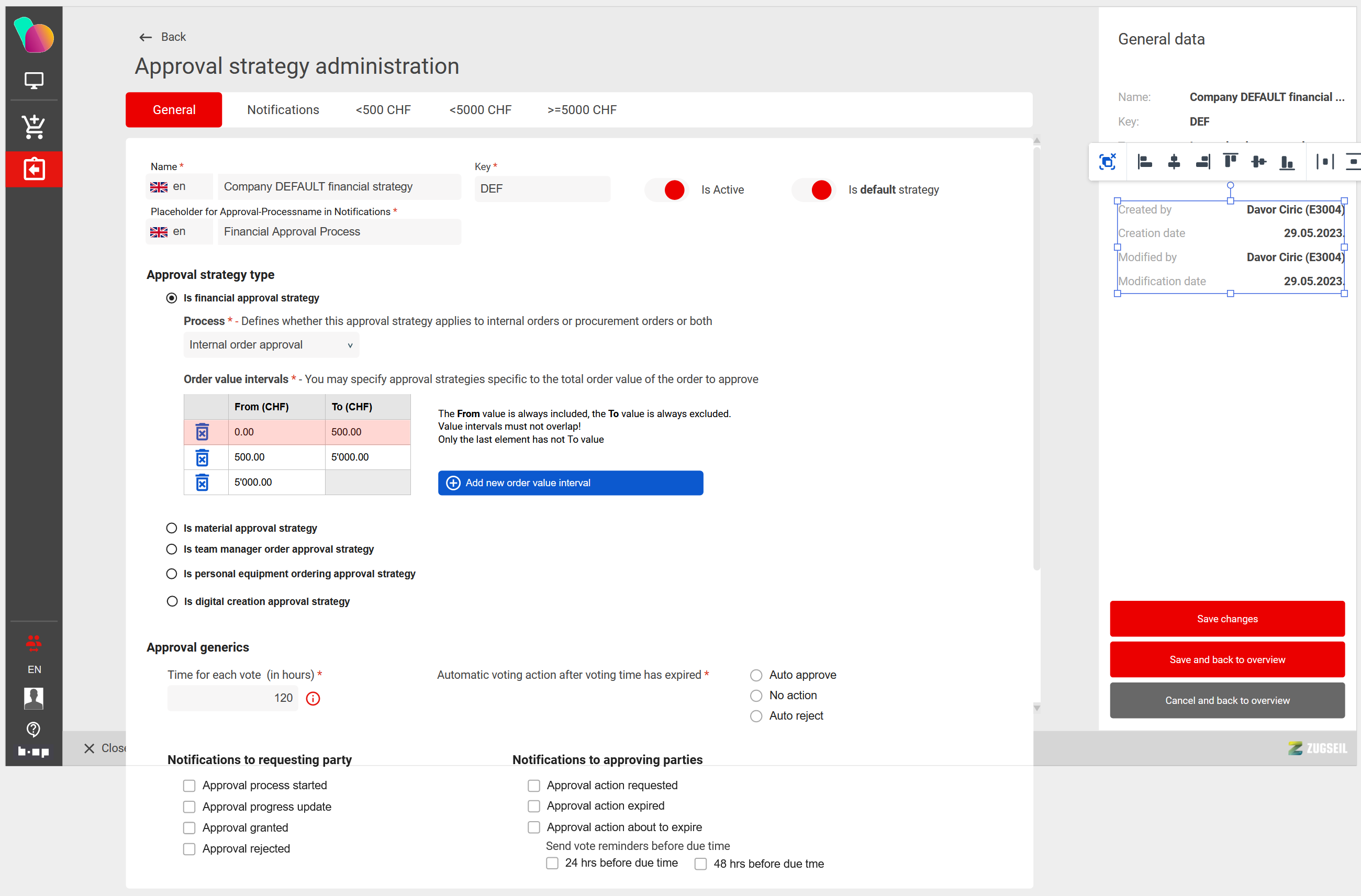
Task: Open the monitor dashboard sidebar icon
Action: [34, 81]
